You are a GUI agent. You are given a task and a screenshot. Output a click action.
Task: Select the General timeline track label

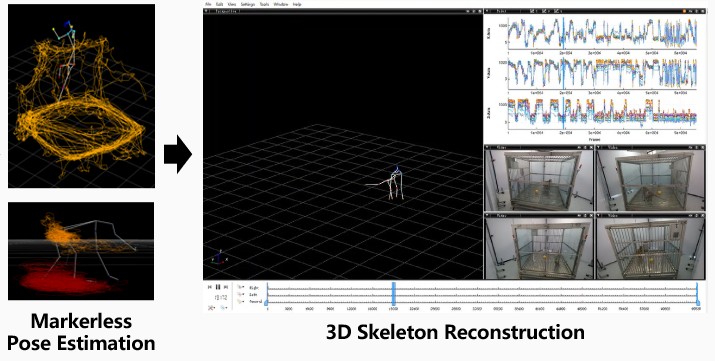pyautogui.click(x=255, y=301)
